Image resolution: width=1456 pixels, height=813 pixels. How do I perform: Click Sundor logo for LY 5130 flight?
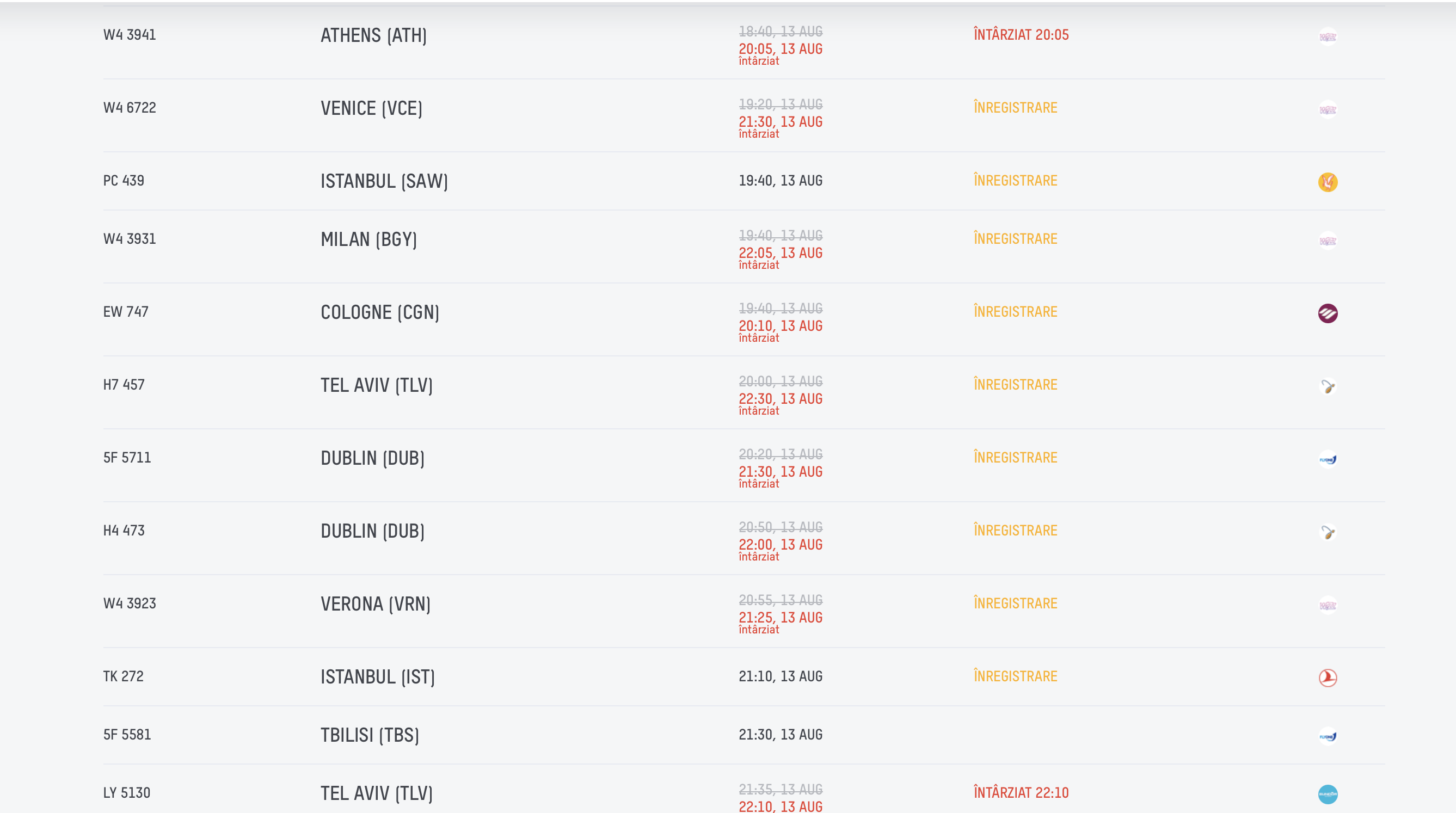click(x=1328, y=794)
